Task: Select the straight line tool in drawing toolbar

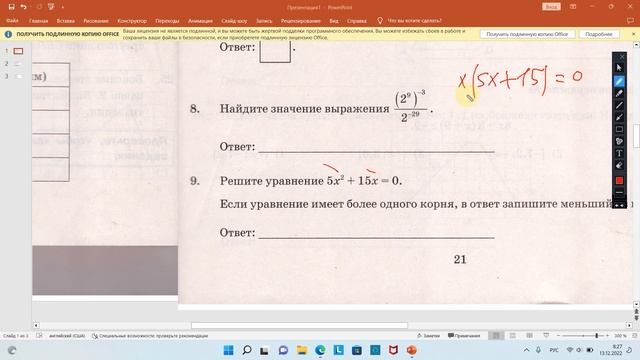Action: (x=619, y=105)
